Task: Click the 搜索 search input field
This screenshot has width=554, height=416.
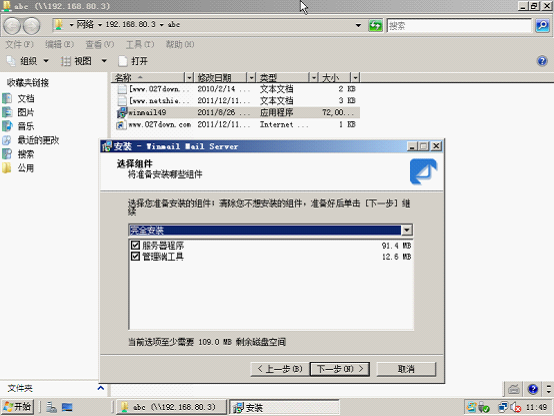Action: (459, 25)
